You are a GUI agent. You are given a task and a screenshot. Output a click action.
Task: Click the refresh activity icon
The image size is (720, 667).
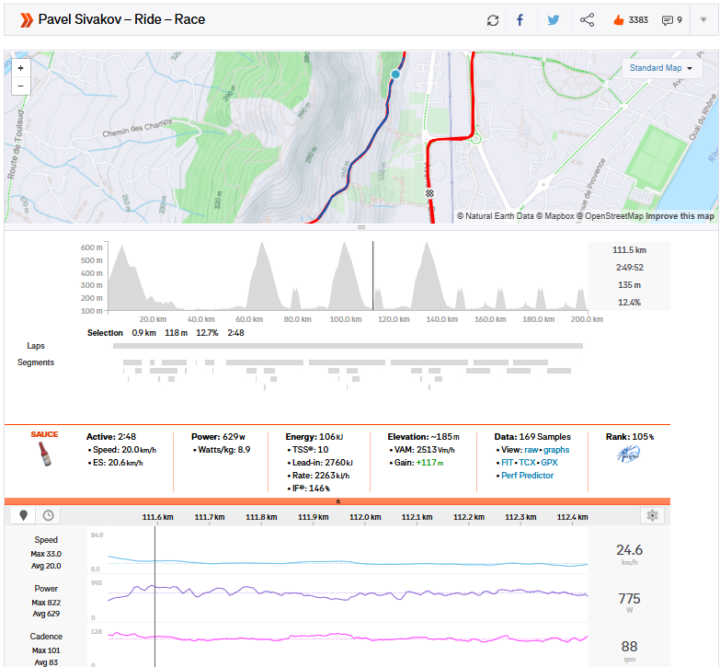[x=493, y=20]
